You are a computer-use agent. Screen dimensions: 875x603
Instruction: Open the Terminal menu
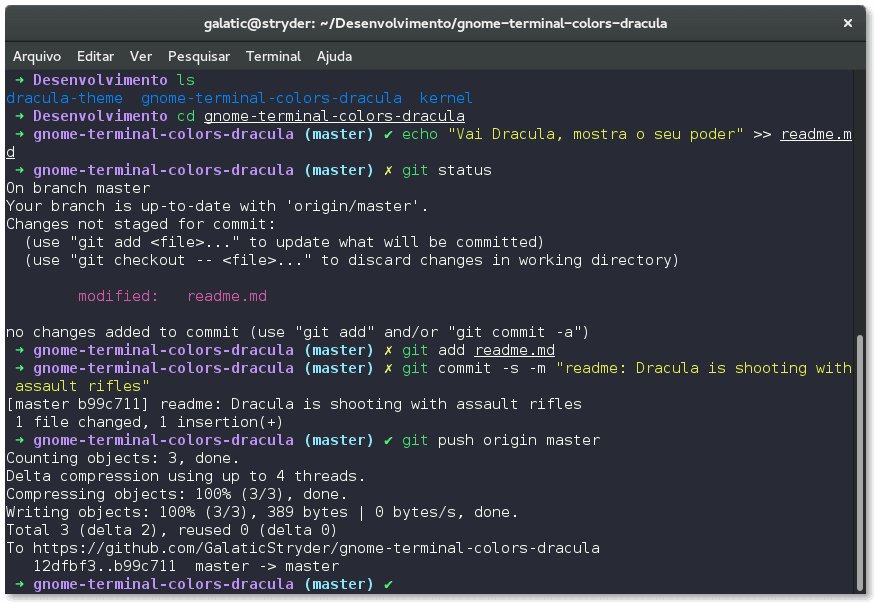[273, 56]
